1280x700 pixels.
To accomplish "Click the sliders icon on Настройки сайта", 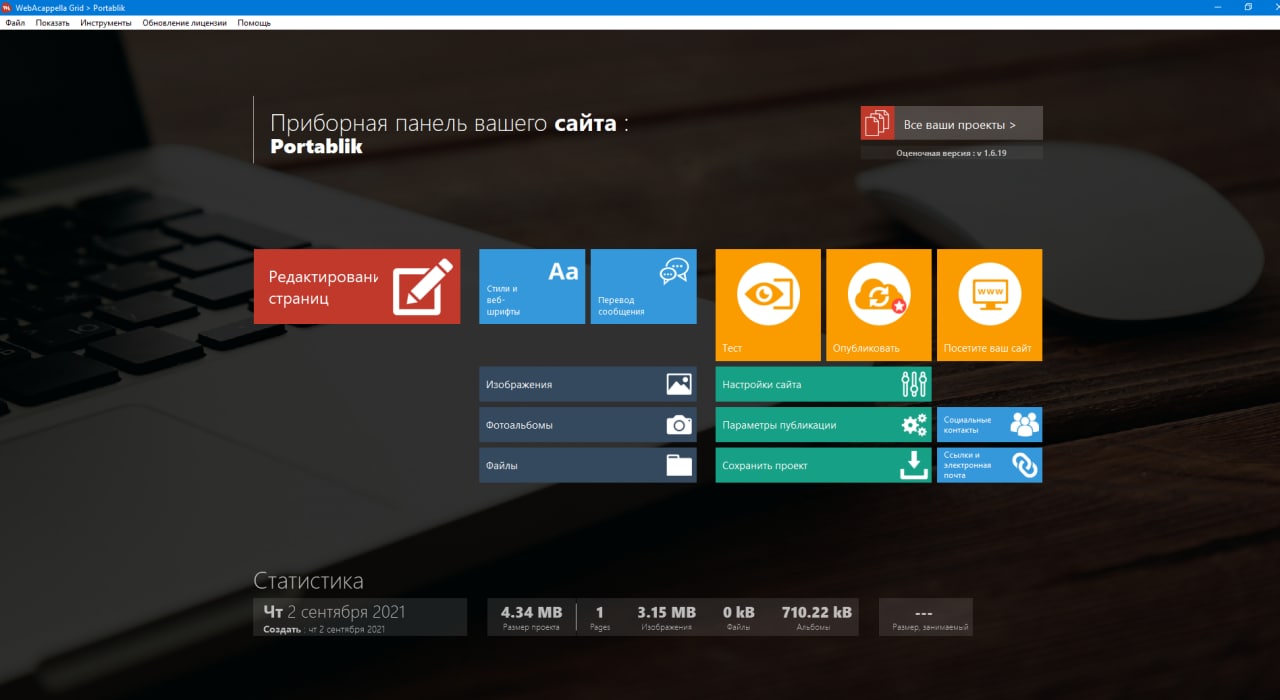I will tap(914, 384).
